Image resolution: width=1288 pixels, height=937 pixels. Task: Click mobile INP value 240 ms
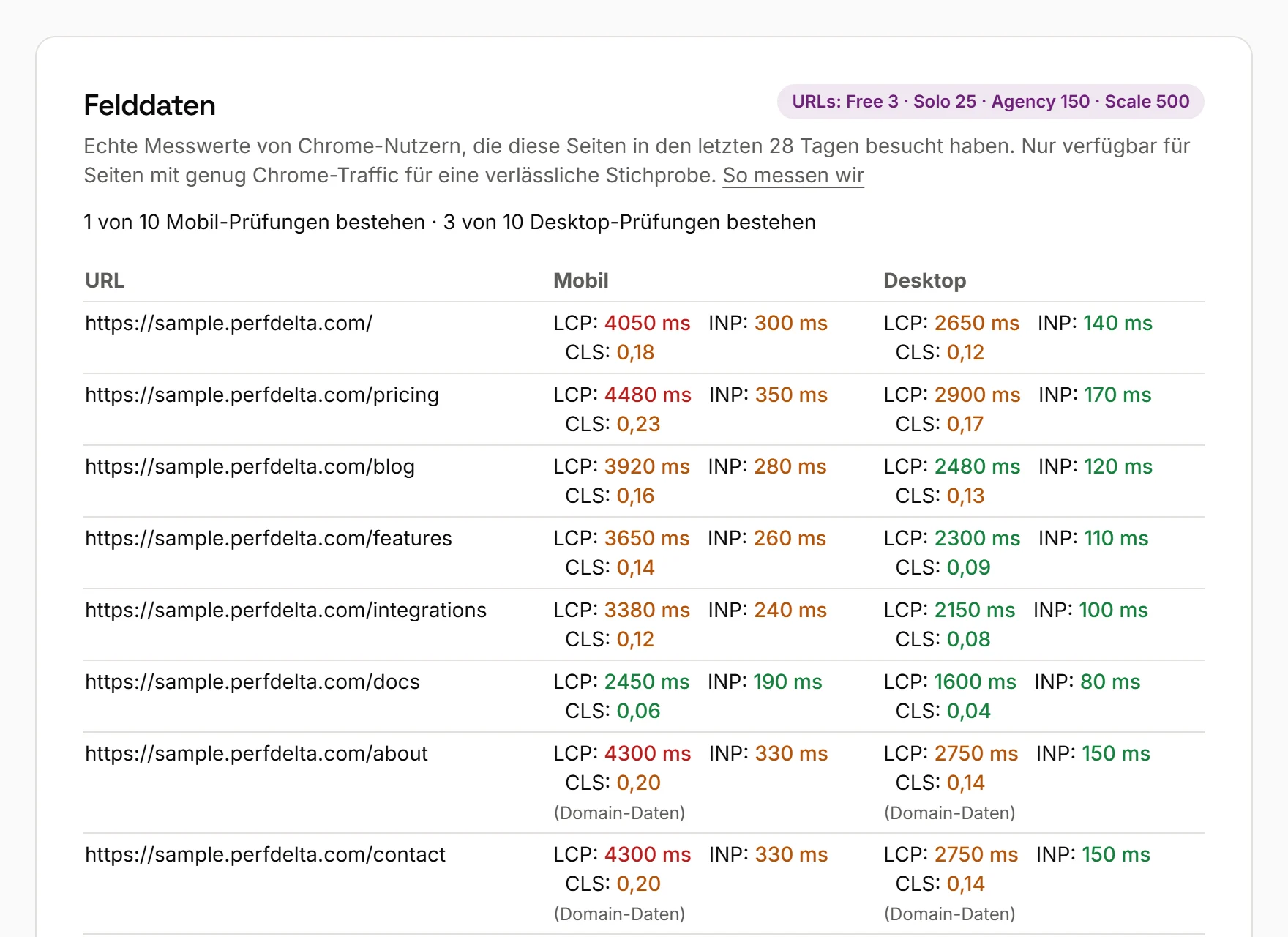(x=790, y=610)
